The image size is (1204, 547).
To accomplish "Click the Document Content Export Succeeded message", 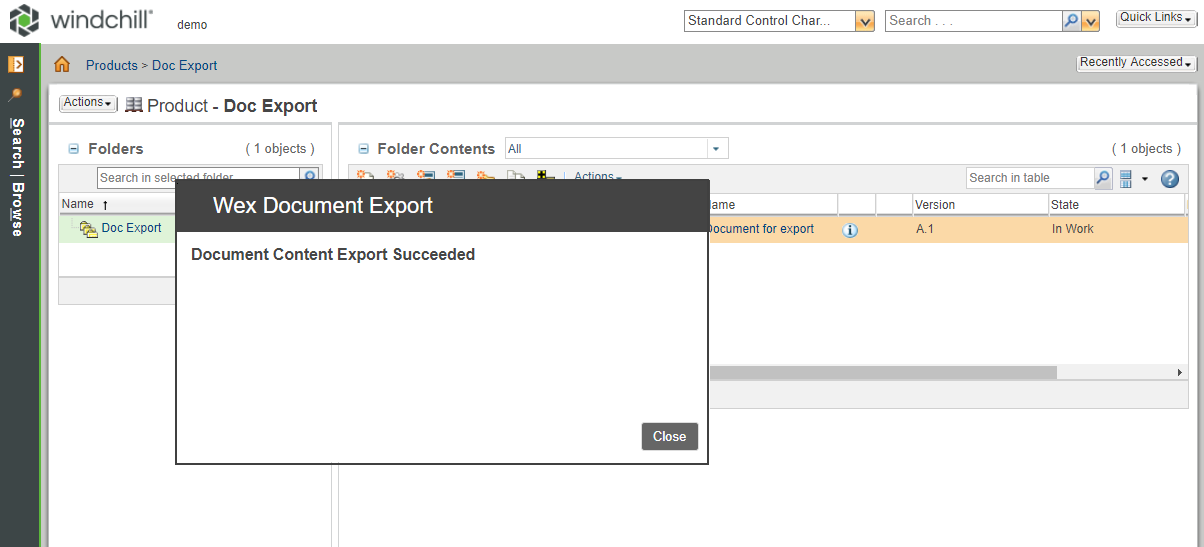I will (x=333, y=254).
